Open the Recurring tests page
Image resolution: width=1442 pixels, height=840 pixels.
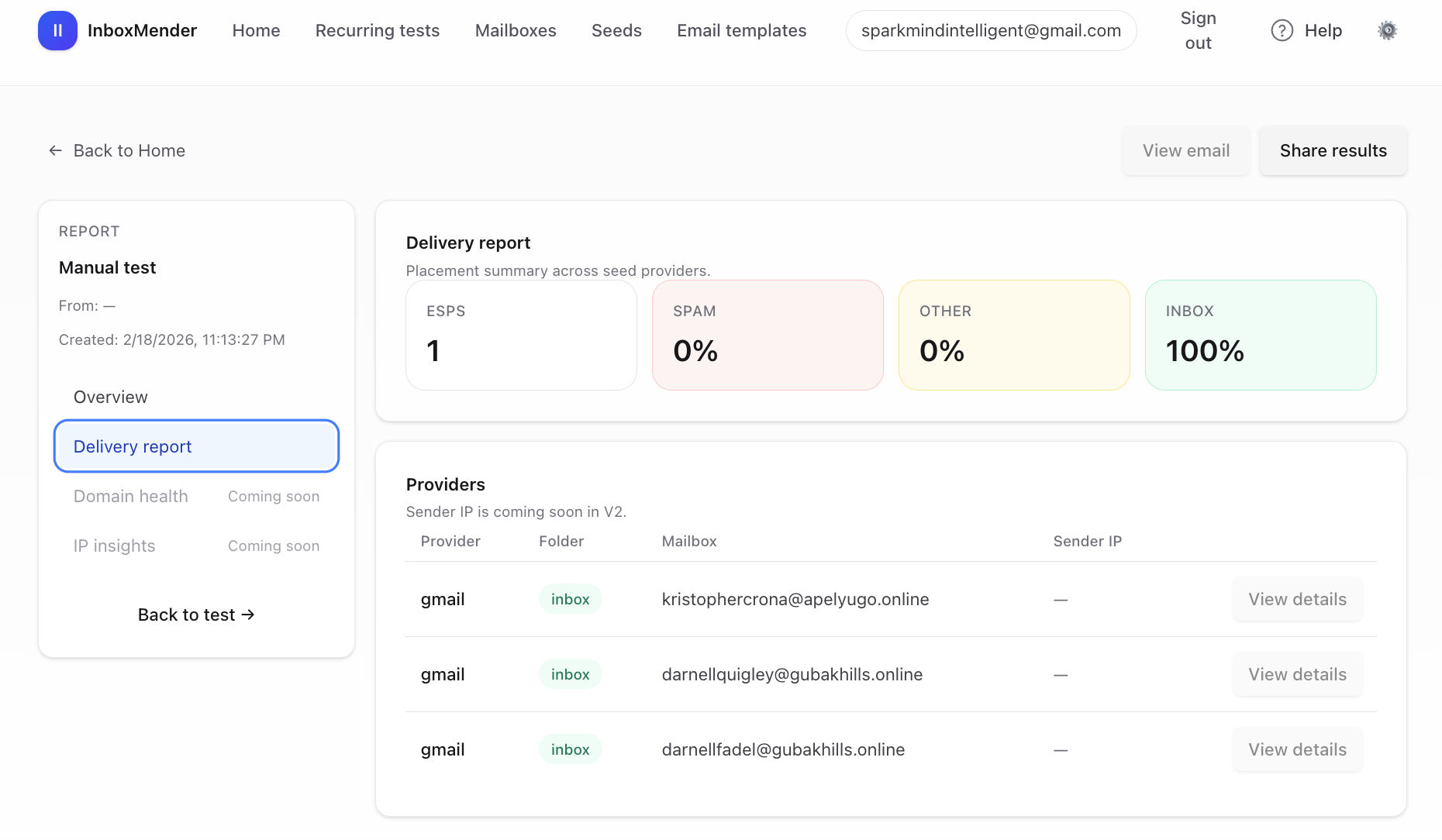pyautogui.click(x=377, y=30)
